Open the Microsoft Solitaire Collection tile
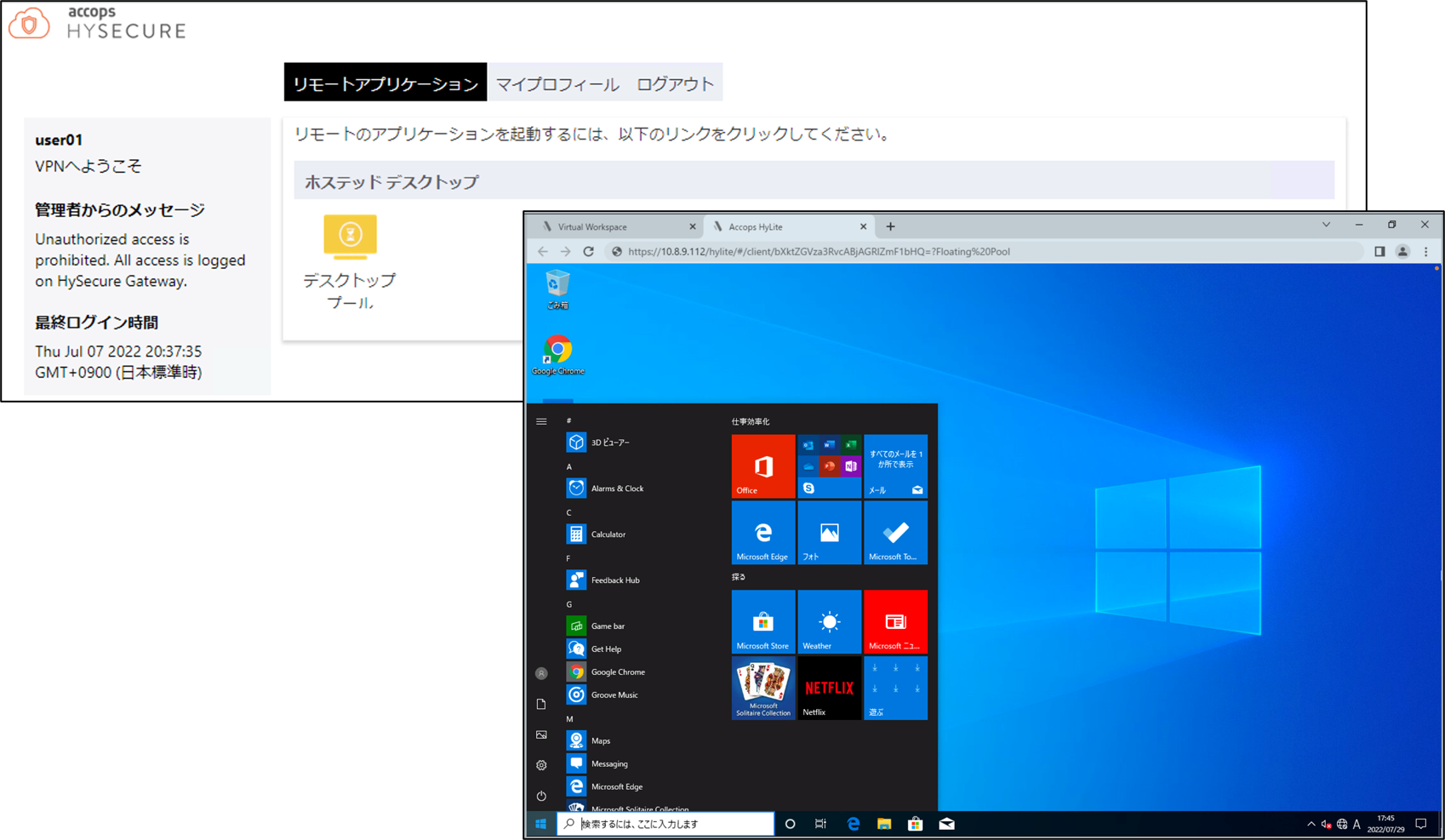Screen dimensions: 1445x840 (x=763, y=689)
